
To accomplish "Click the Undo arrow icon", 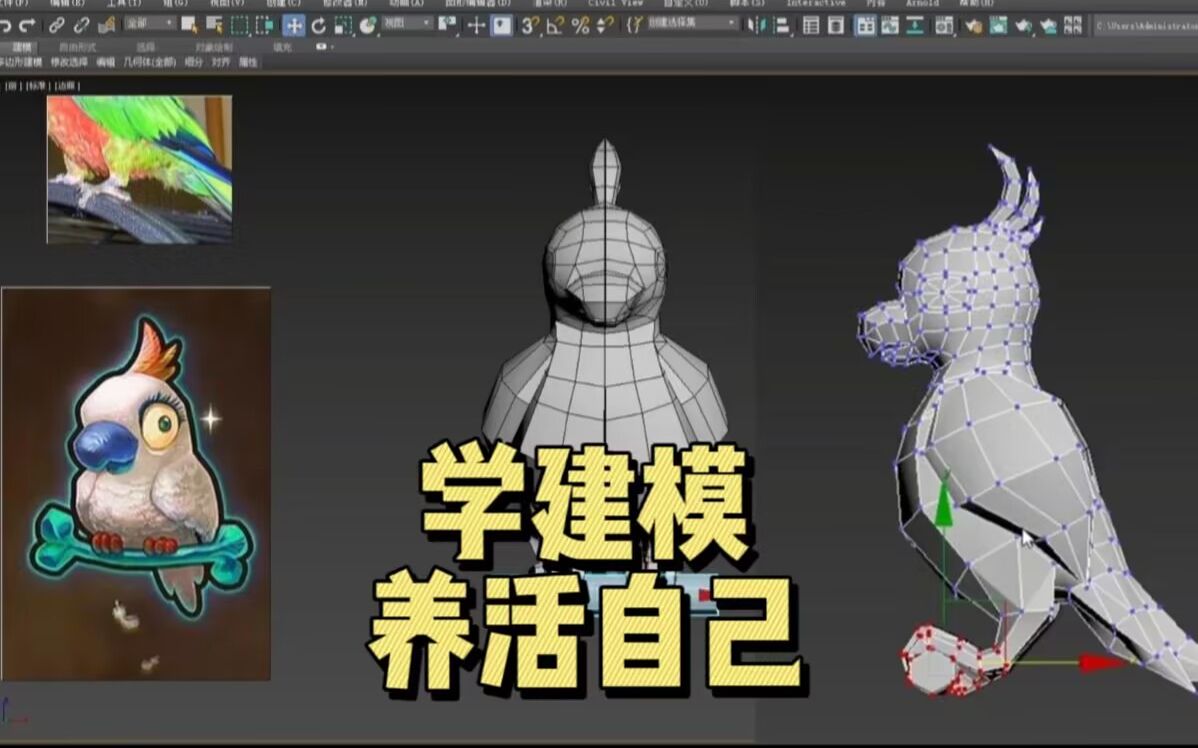I will 6,27.
